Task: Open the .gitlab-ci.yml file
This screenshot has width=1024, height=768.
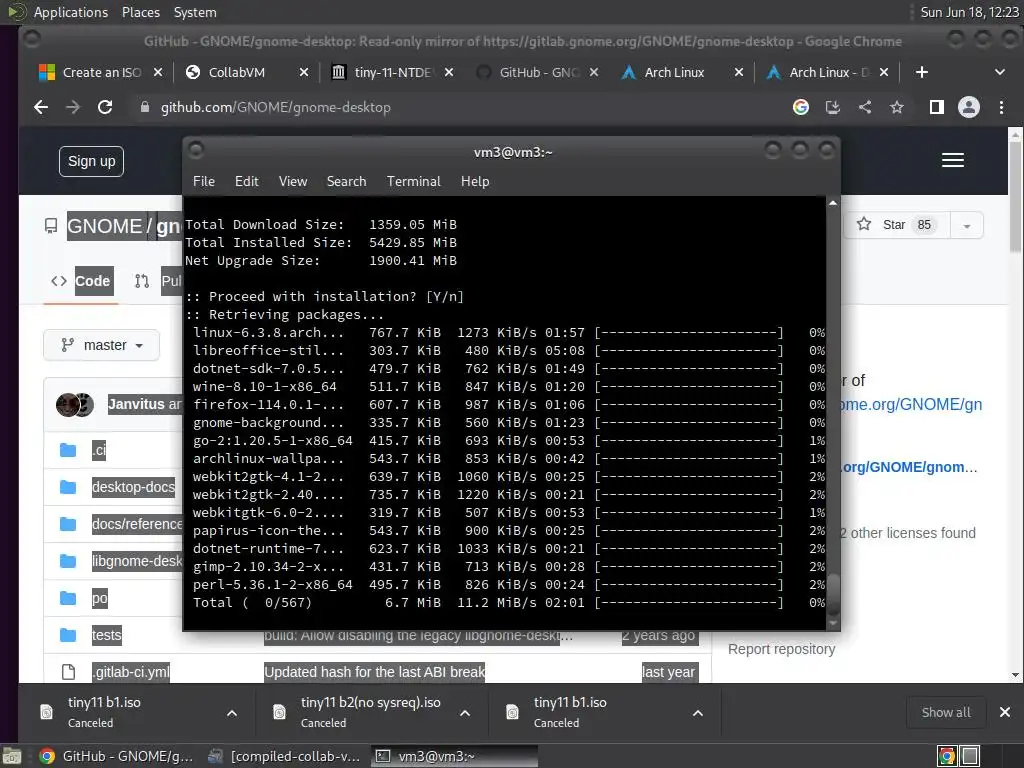Action: tap(131, 672)
